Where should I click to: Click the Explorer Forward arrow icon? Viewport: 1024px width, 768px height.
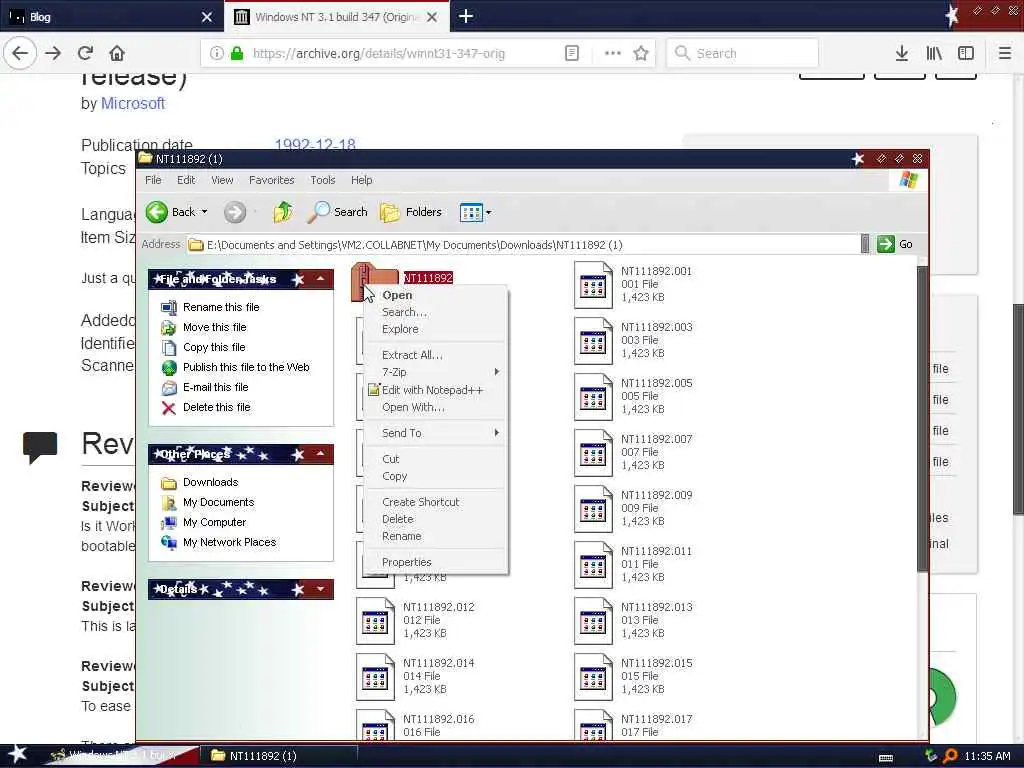[x=235, y=212]
